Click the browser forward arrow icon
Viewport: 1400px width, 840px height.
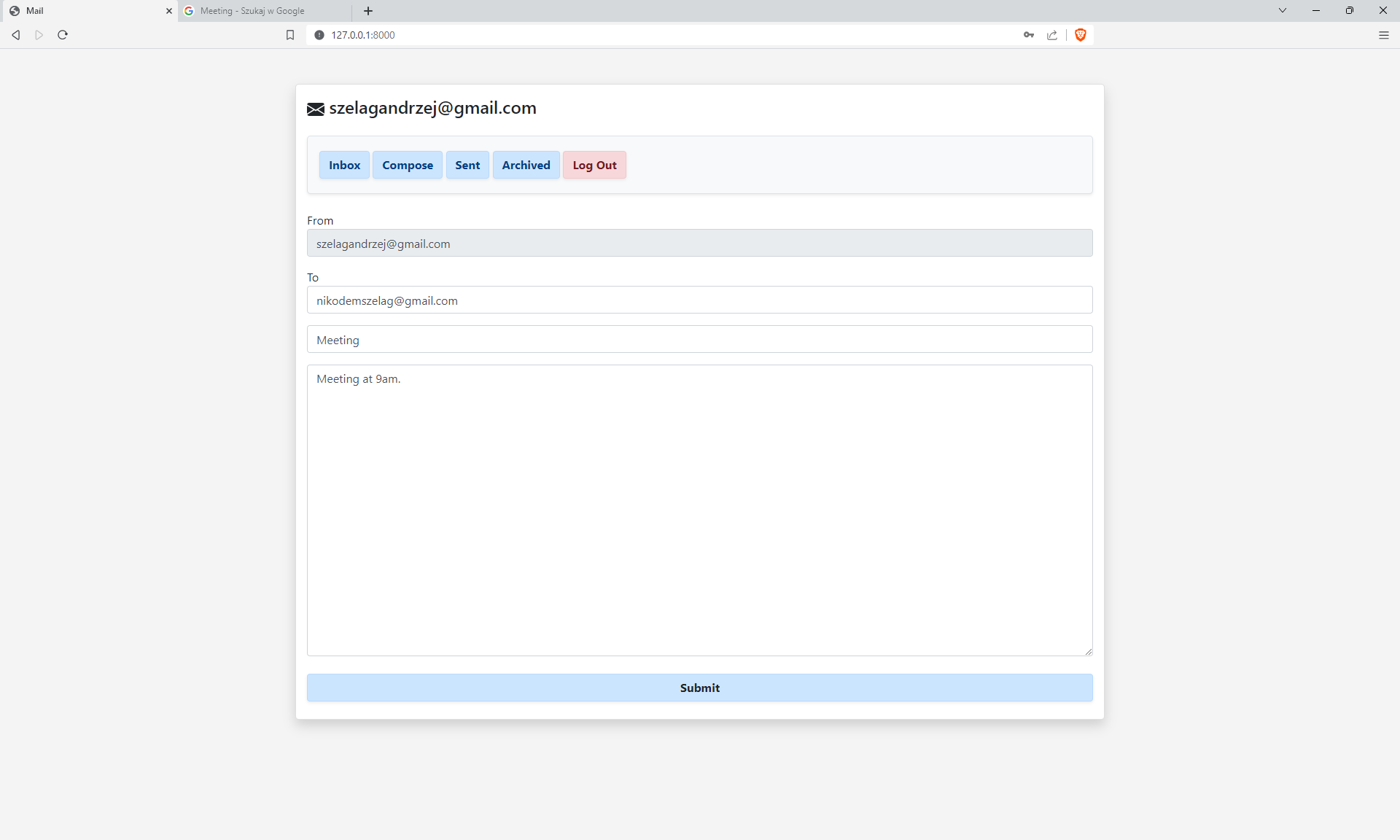(x=39, y=35)
